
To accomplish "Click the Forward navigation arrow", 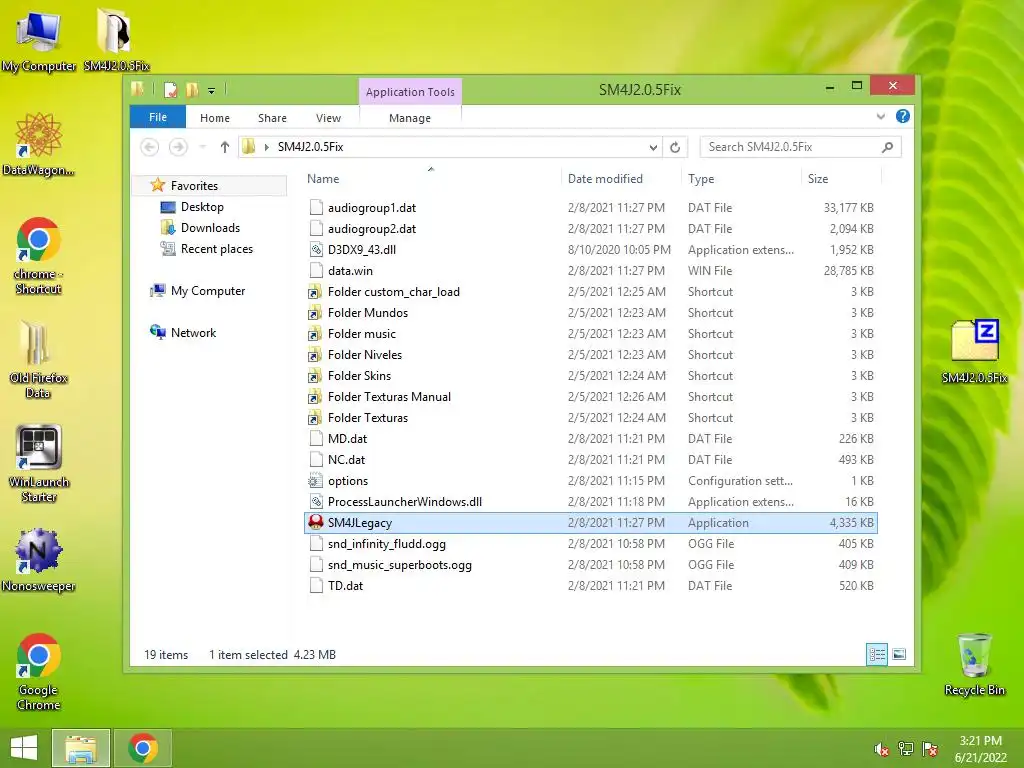I will tap(178, 147).
